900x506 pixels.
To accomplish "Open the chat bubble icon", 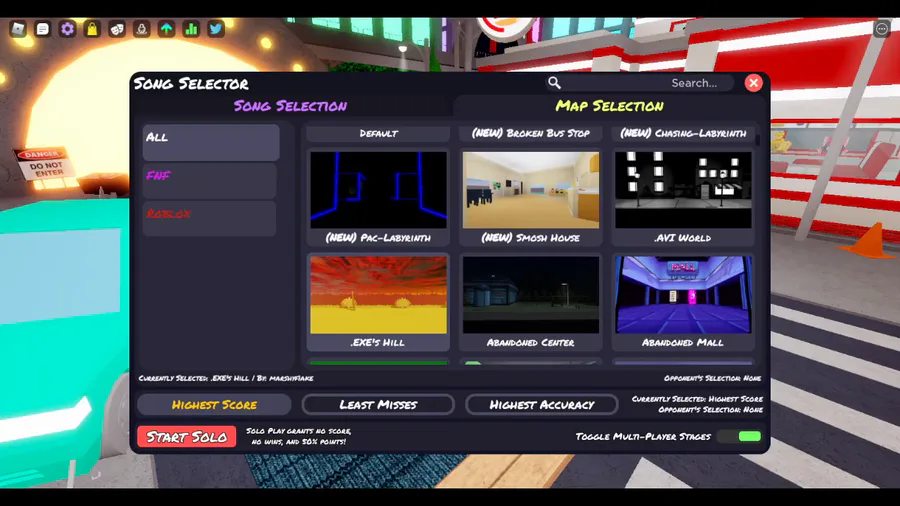I will (42, 29).
